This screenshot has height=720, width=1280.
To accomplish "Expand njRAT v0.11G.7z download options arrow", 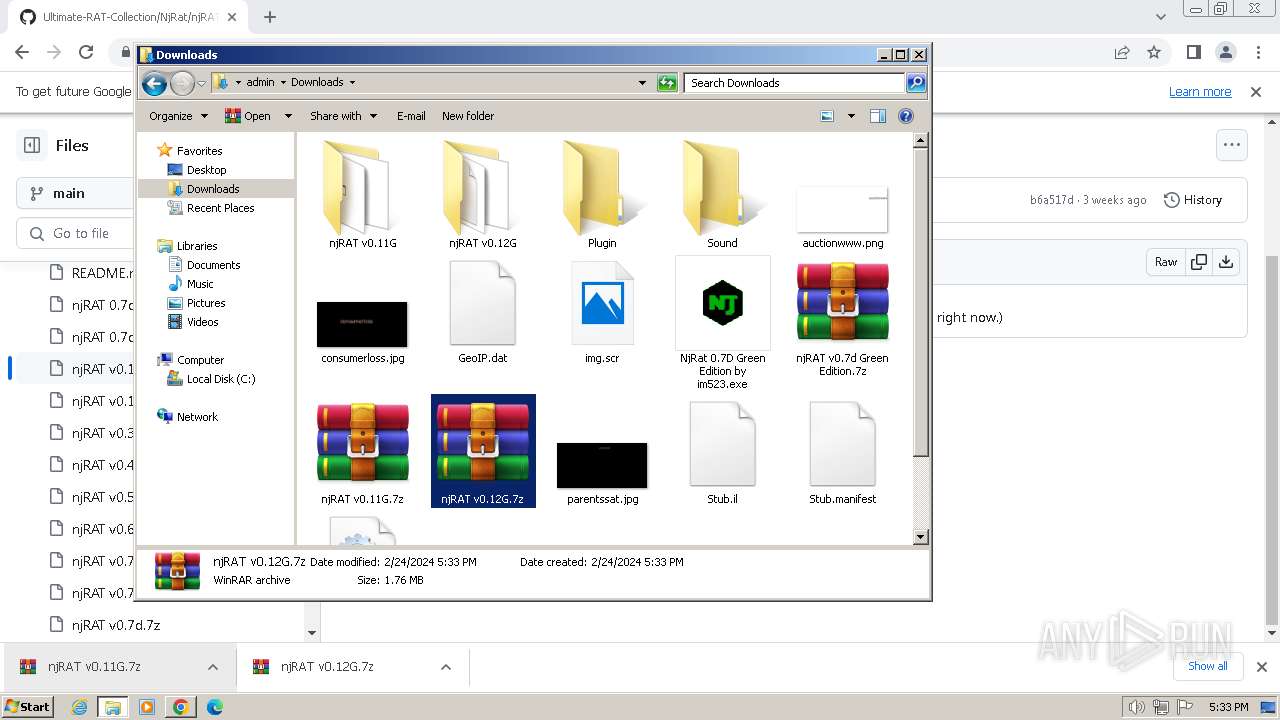I will coord(212,667).
